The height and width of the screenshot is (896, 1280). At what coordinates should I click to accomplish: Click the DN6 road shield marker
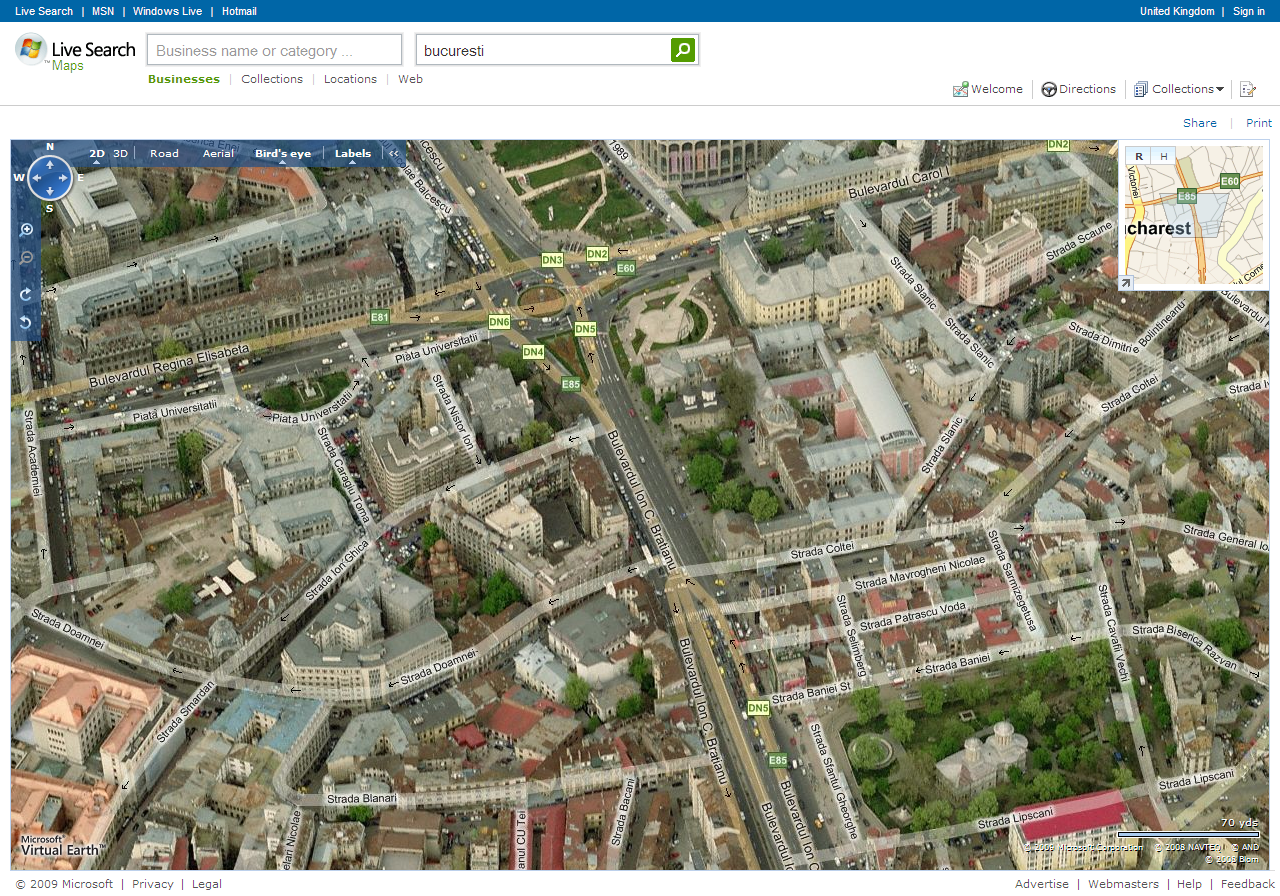[x=499, y=322]
